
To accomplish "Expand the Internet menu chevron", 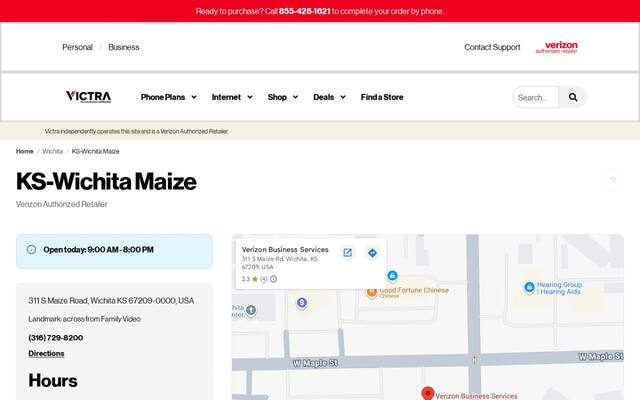I will click(x=250, y=97).
